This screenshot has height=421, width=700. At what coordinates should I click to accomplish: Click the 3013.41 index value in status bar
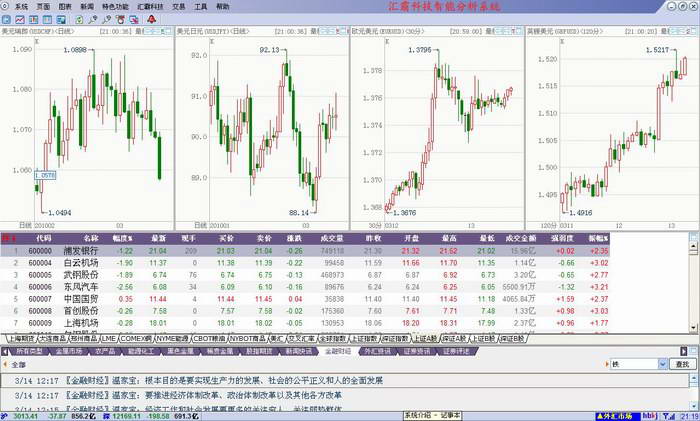coord(26,416)
